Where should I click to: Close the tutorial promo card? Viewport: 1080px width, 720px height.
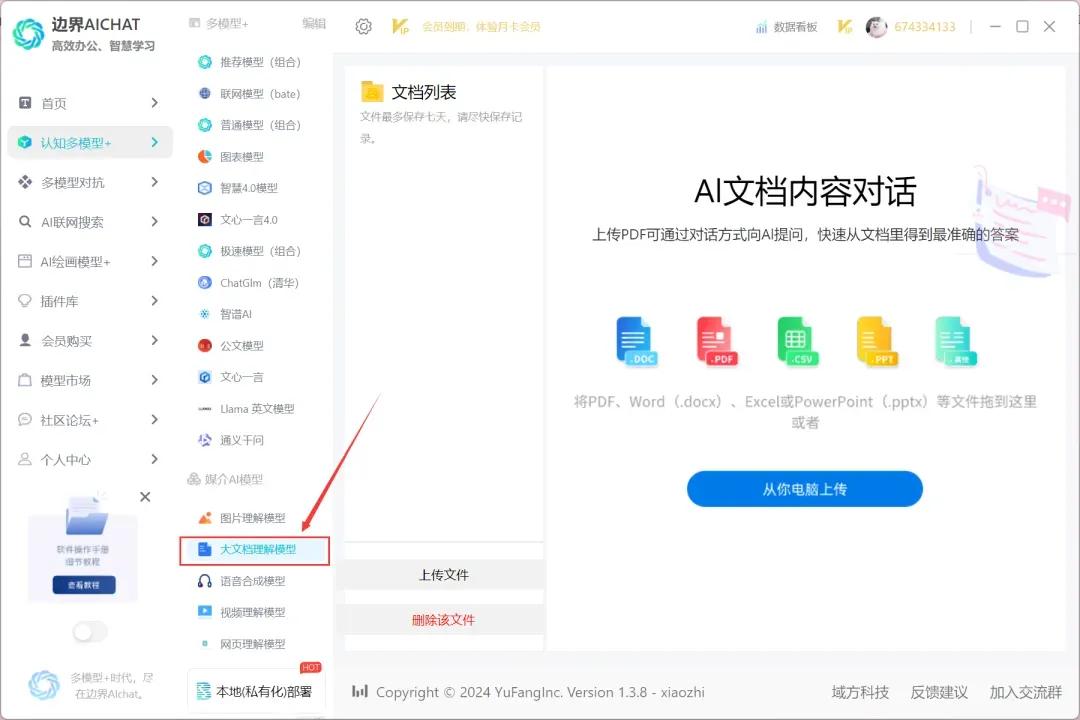tap(145, 497)
